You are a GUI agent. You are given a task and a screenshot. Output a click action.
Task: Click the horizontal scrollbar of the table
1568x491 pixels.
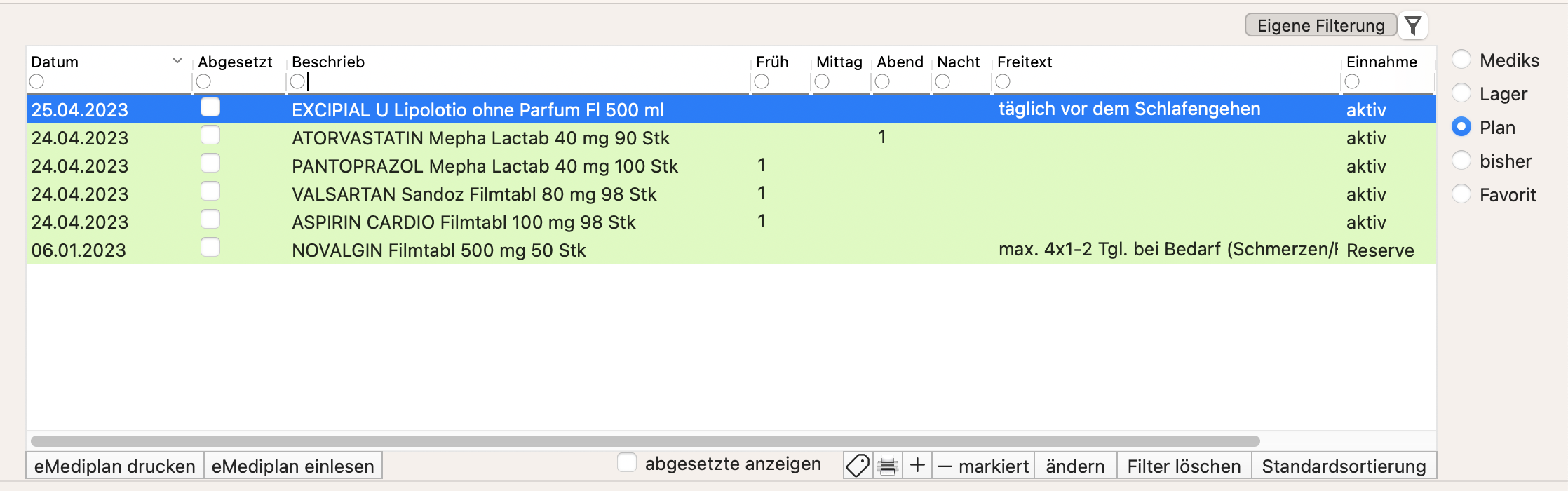(645, 441)
